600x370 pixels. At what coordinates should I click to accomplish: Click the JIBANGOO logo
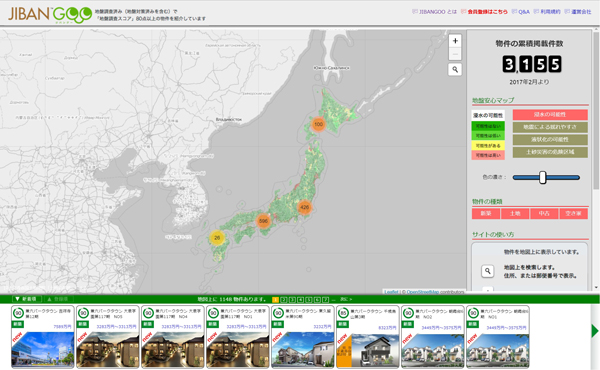[x=50, y=15]
